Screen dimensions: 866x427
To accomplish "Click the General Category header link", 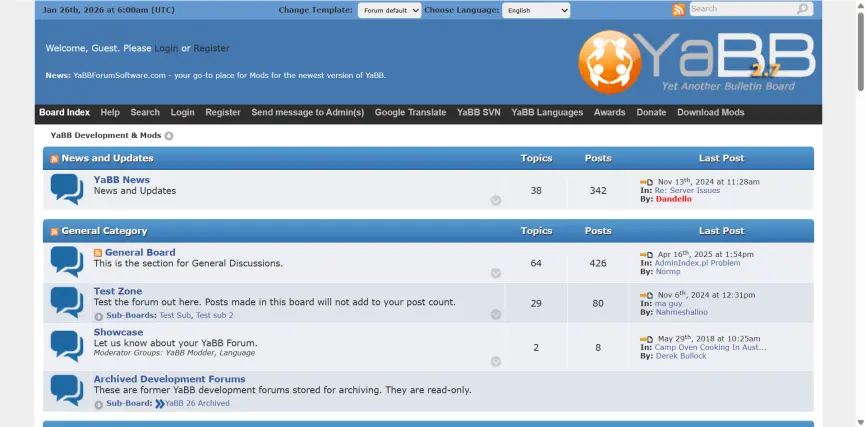I will 104,231.
